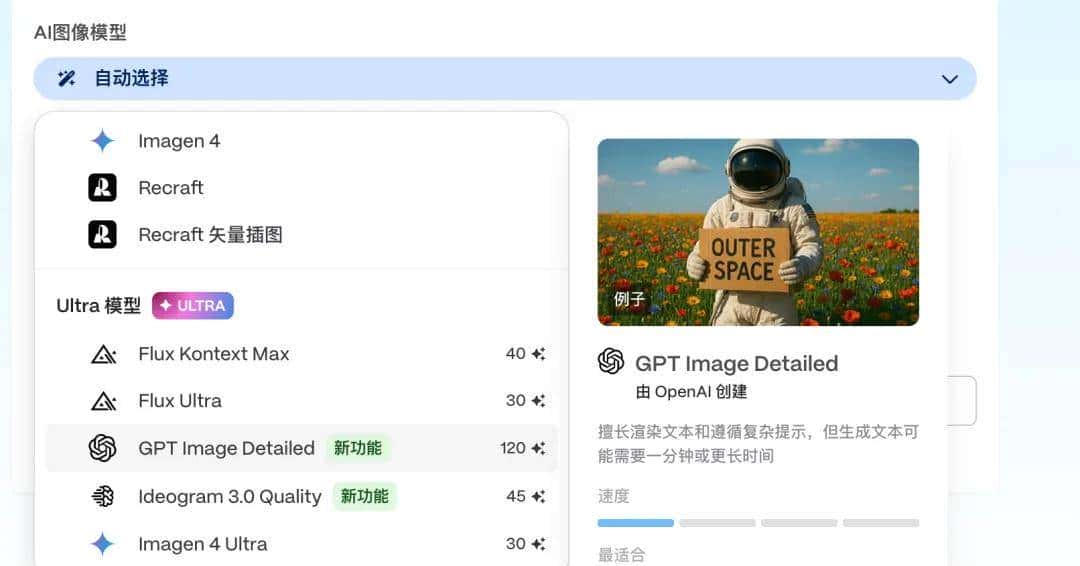
Task: Select the Imagen 4 Ultra model entry
Action: tap(202, 544)
